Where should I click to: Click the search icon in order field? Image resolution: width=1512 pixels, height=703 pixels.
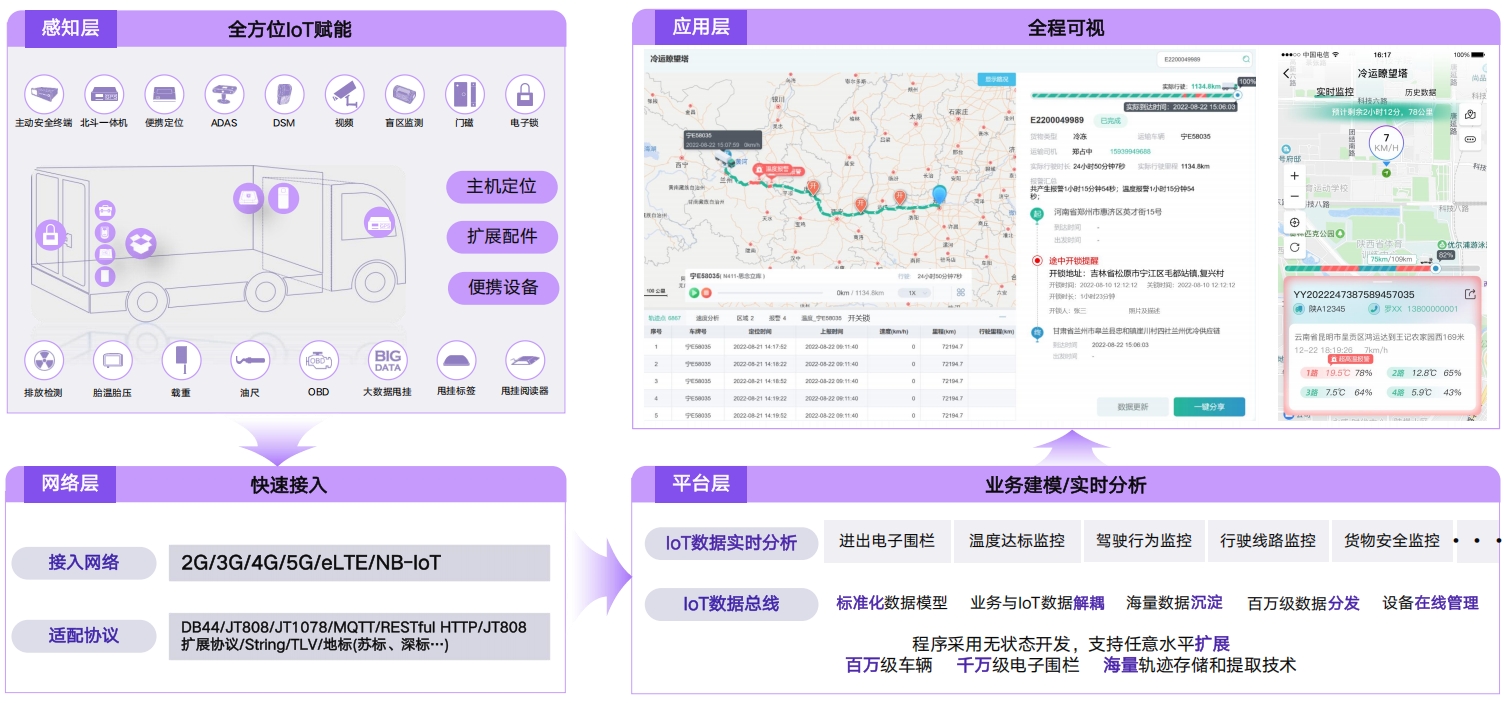click(1246, 60)
